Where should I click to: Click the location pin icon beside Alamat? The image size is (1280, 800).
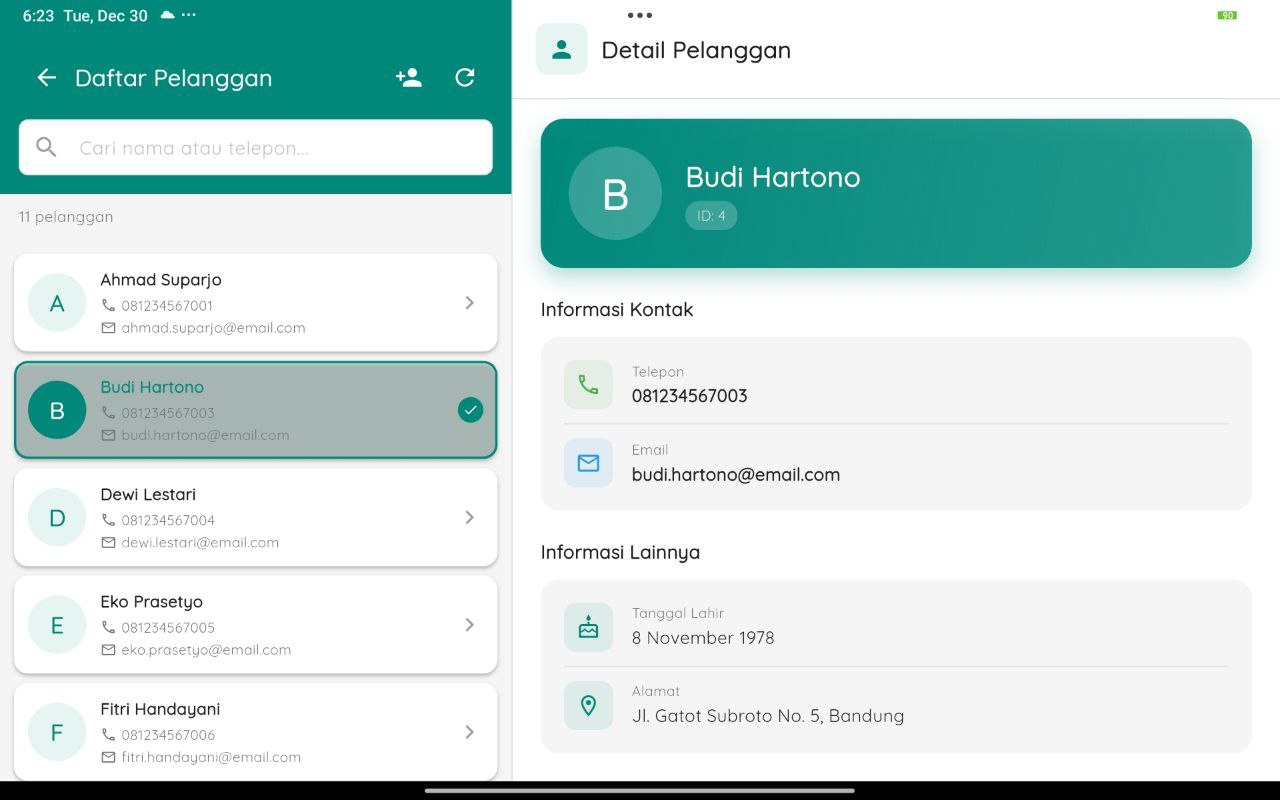click(x=588, y=704)
